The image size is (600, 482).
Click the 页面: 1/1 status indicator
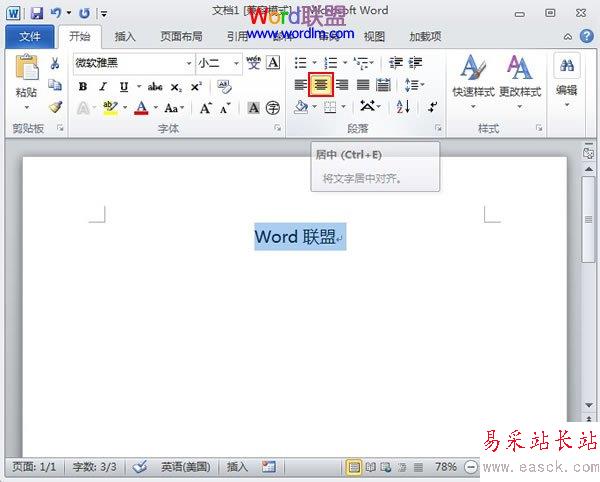(34, 467)
